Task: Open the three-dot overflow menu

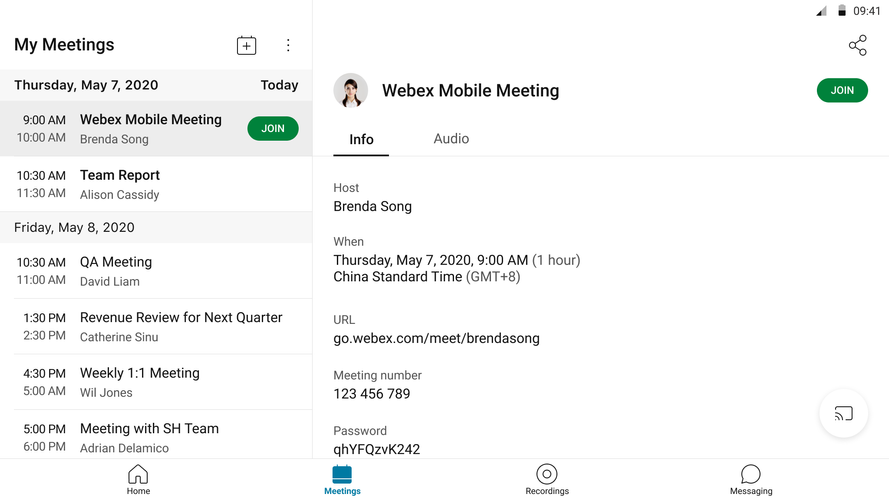Action: coord(288,45)
